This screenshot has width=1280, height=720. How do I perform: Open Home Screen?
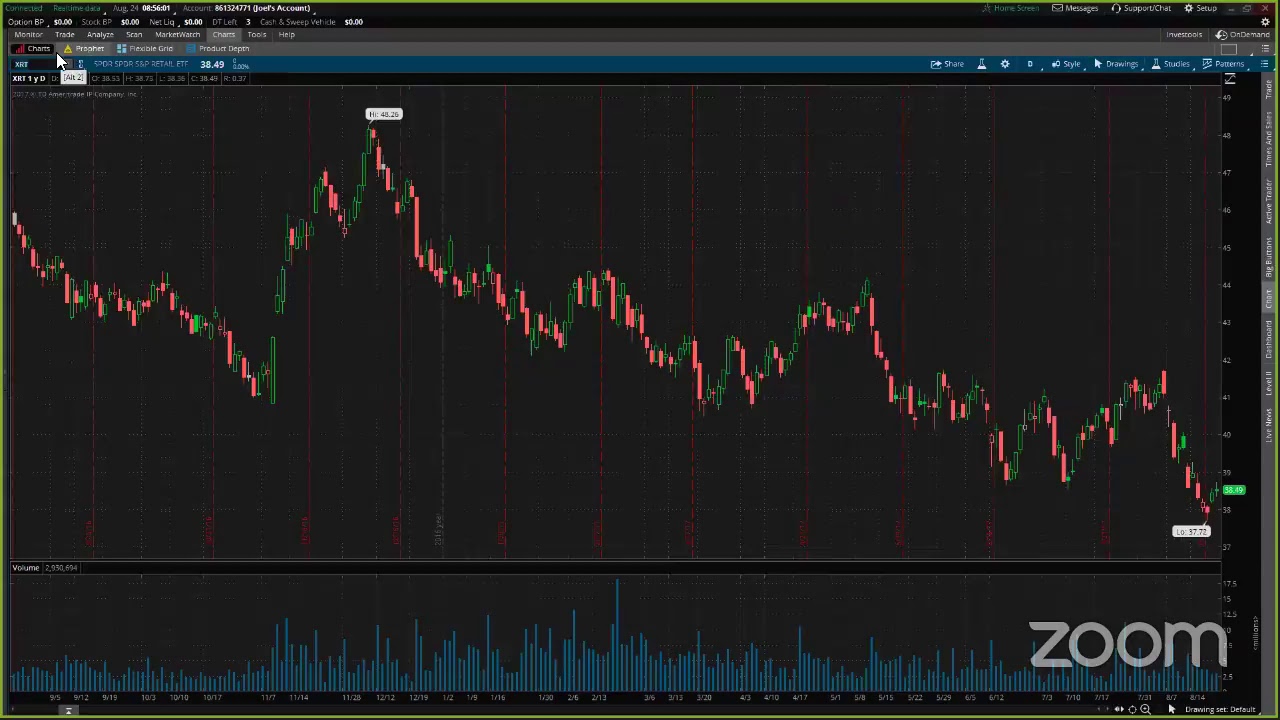coord(1010,8)
